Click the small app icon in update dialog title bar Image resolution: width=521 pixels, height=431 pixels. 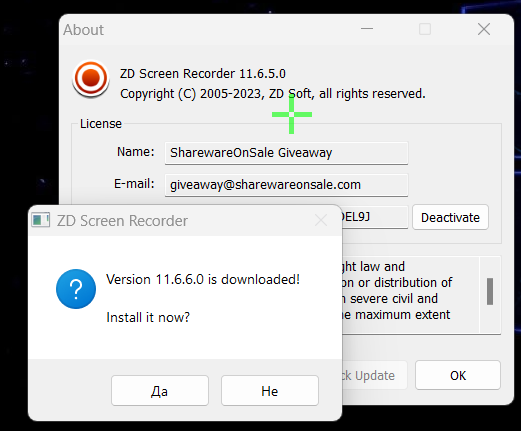click(41, 220)
